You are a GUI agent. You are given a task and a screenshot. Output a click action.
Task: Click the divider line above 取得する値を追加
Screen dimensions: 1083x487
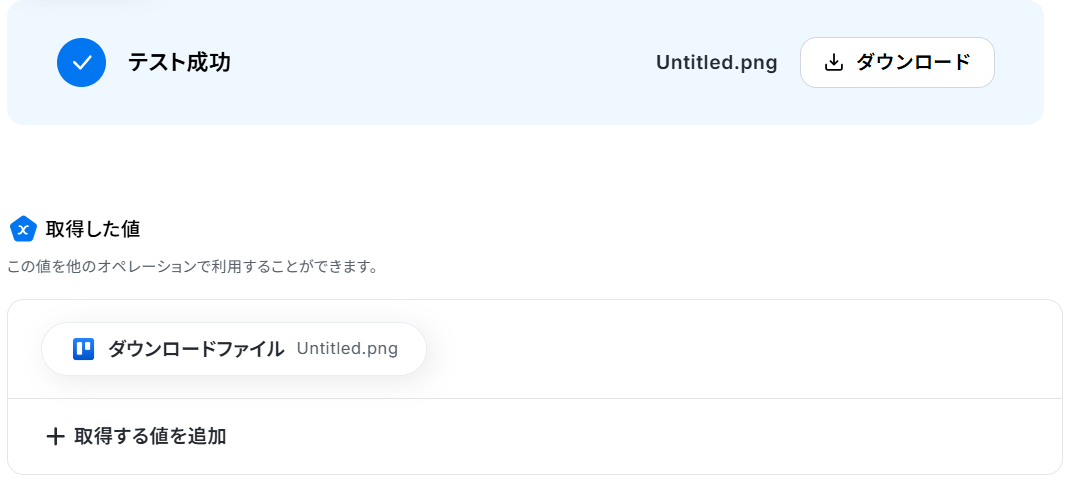click(x=535, y=399)
